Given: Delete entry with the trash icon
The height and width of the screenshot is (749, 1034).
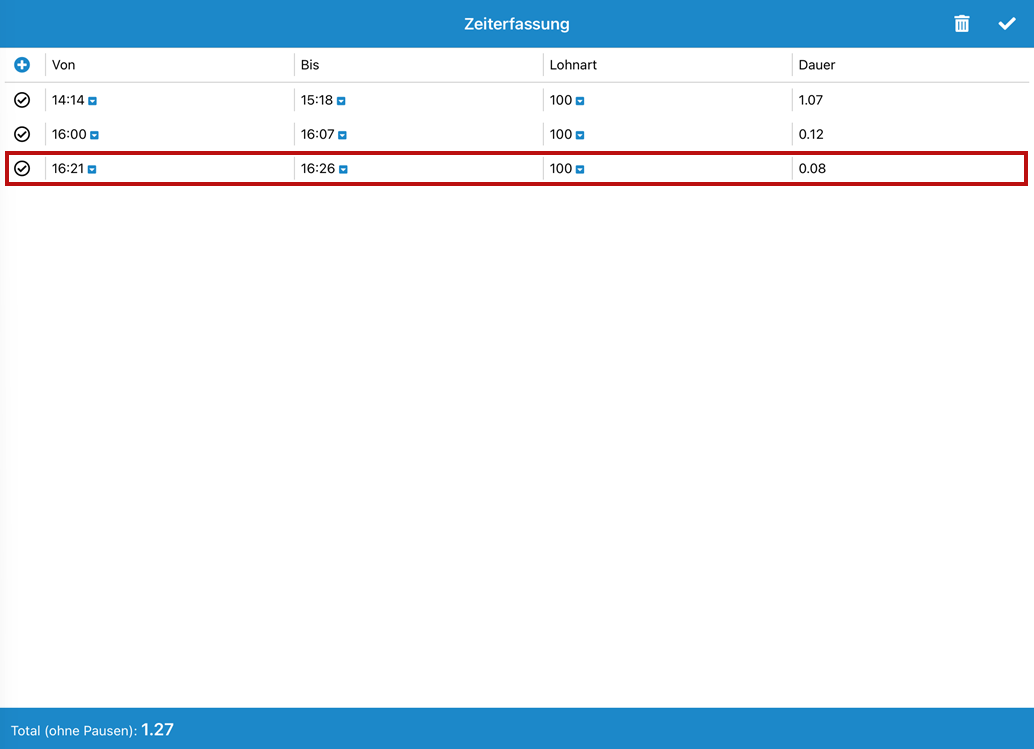Looking at the screenshot, I should point(961,24).
